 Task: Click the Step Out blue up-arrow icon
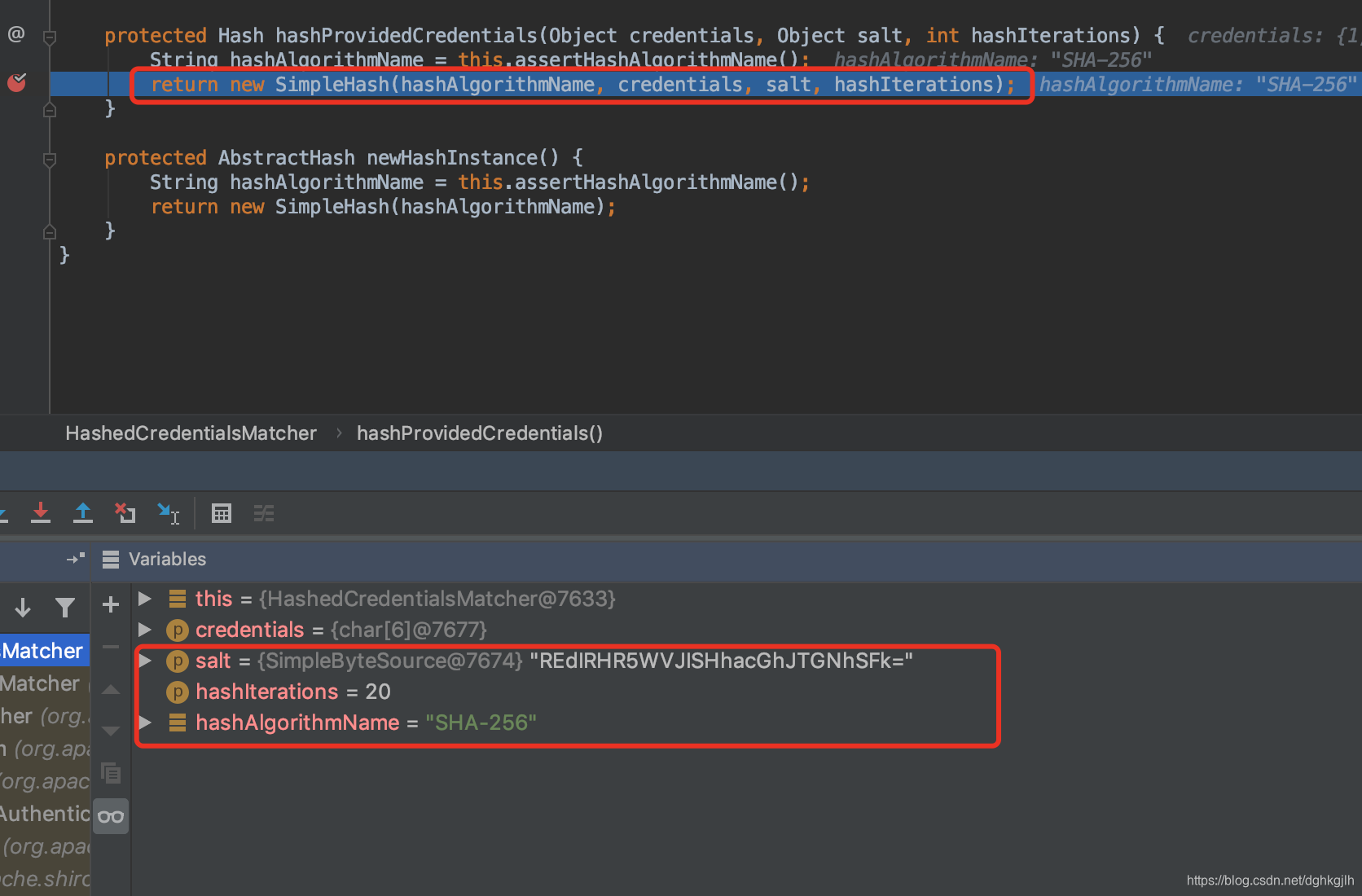[x=83, y=513]
